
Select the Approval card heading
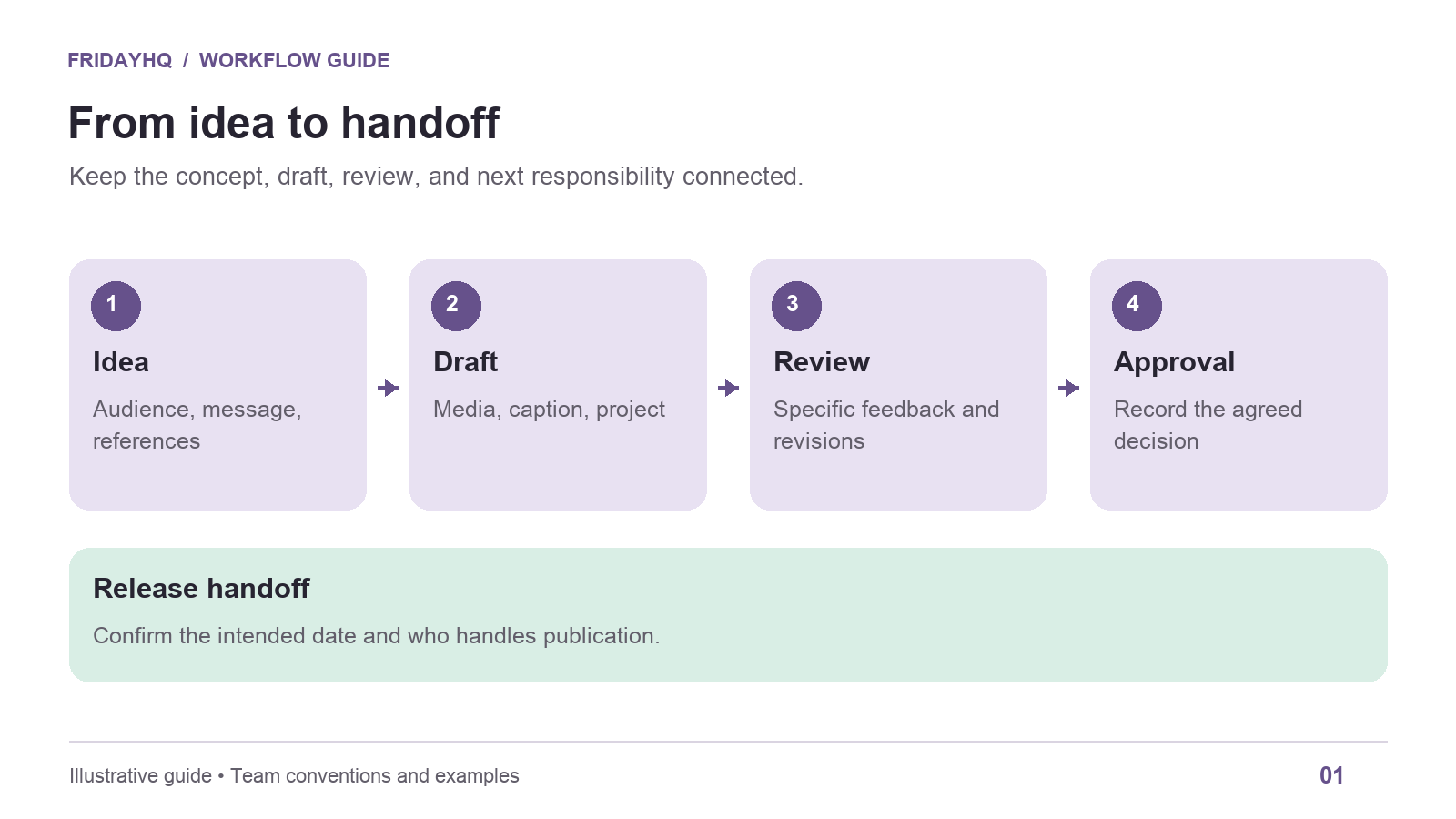tap(1174, 362)
